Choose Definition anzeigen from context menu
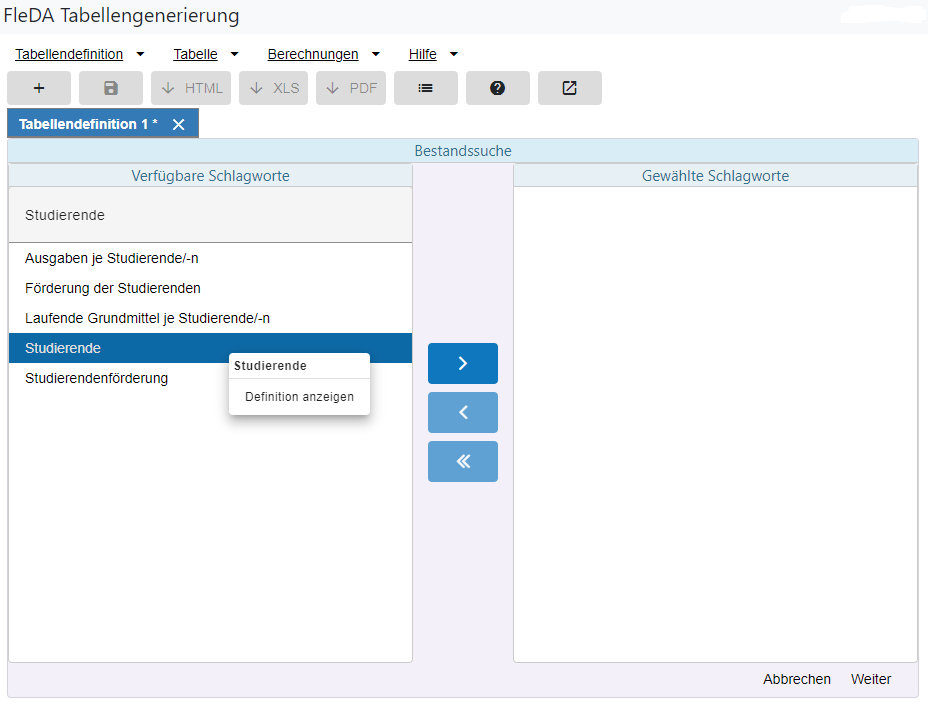The height and width of the screenshot is (707, 928). pos(299,397)
